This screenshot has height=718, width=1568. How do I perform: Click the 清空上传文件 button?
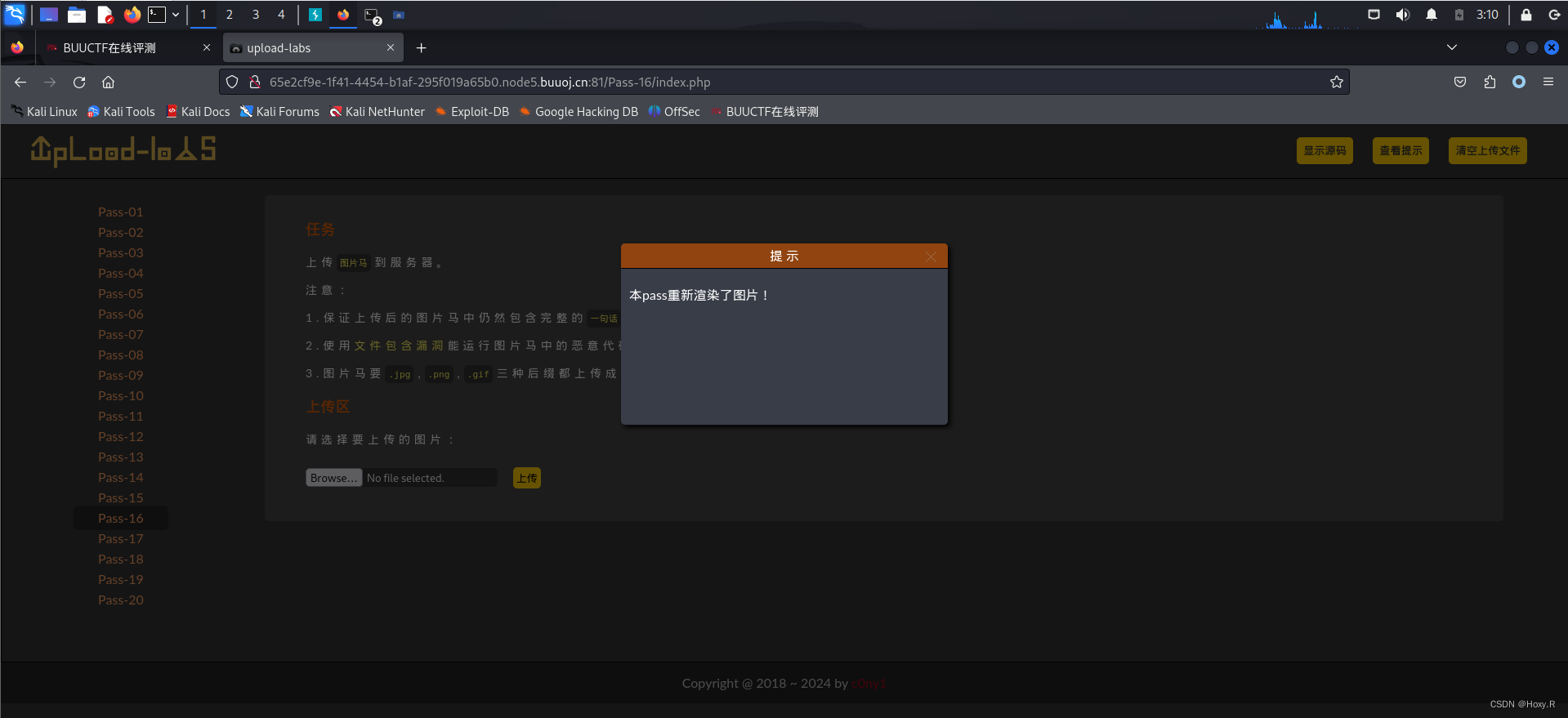pos(1487,150)
